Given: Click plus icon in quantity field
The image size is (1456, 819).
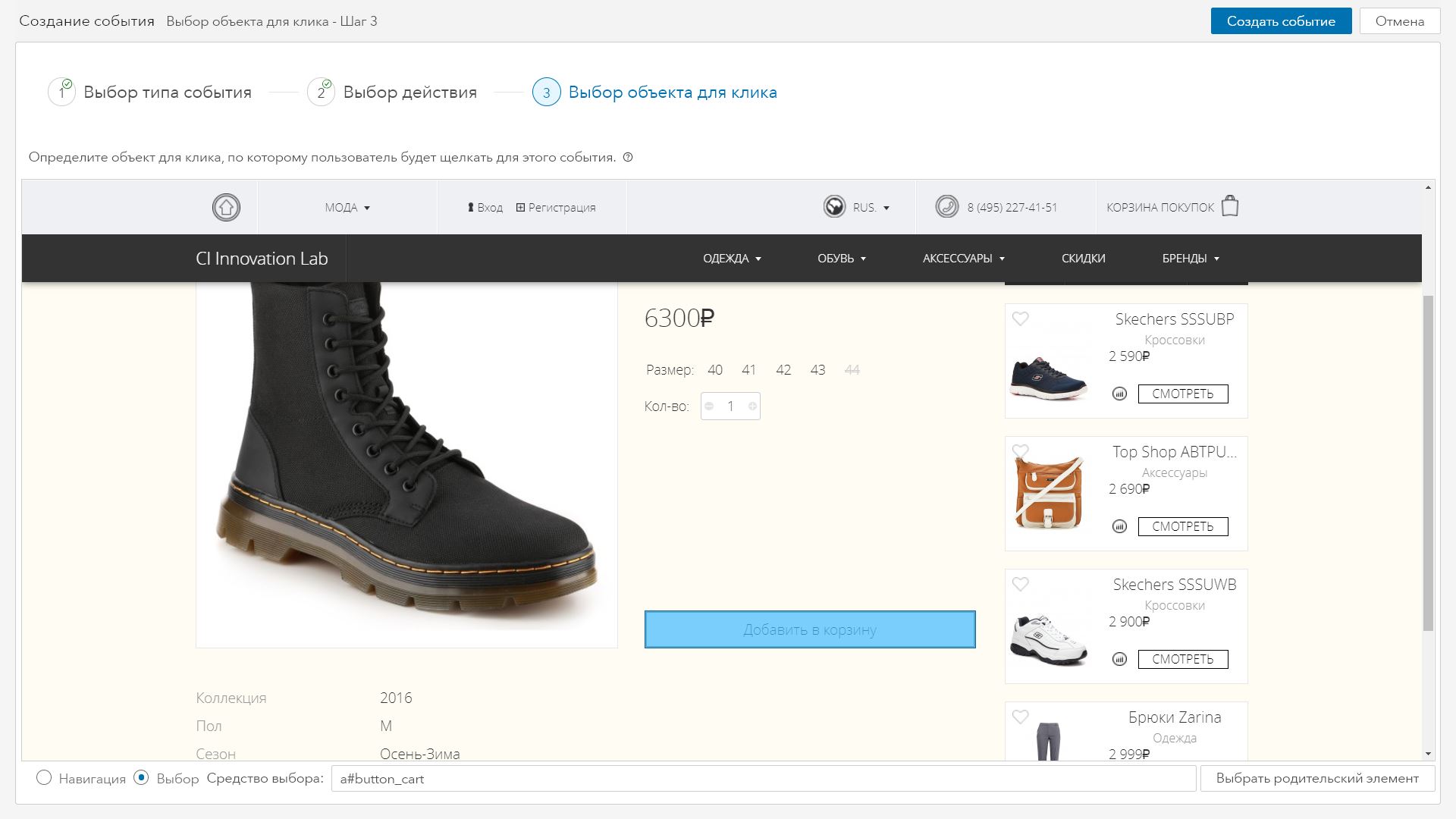Looking at the screenshot, I should click(752, 406).
